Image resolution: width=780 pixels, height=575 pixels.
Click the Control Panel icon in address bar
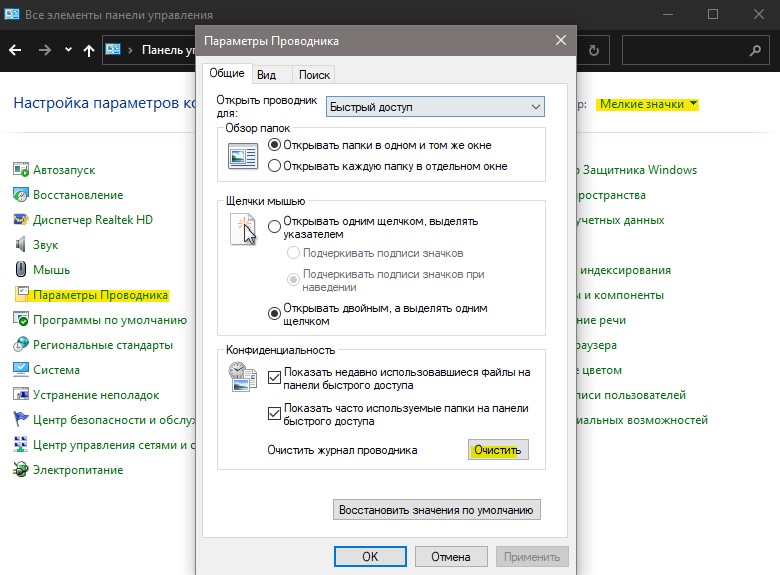pos(113,49)
